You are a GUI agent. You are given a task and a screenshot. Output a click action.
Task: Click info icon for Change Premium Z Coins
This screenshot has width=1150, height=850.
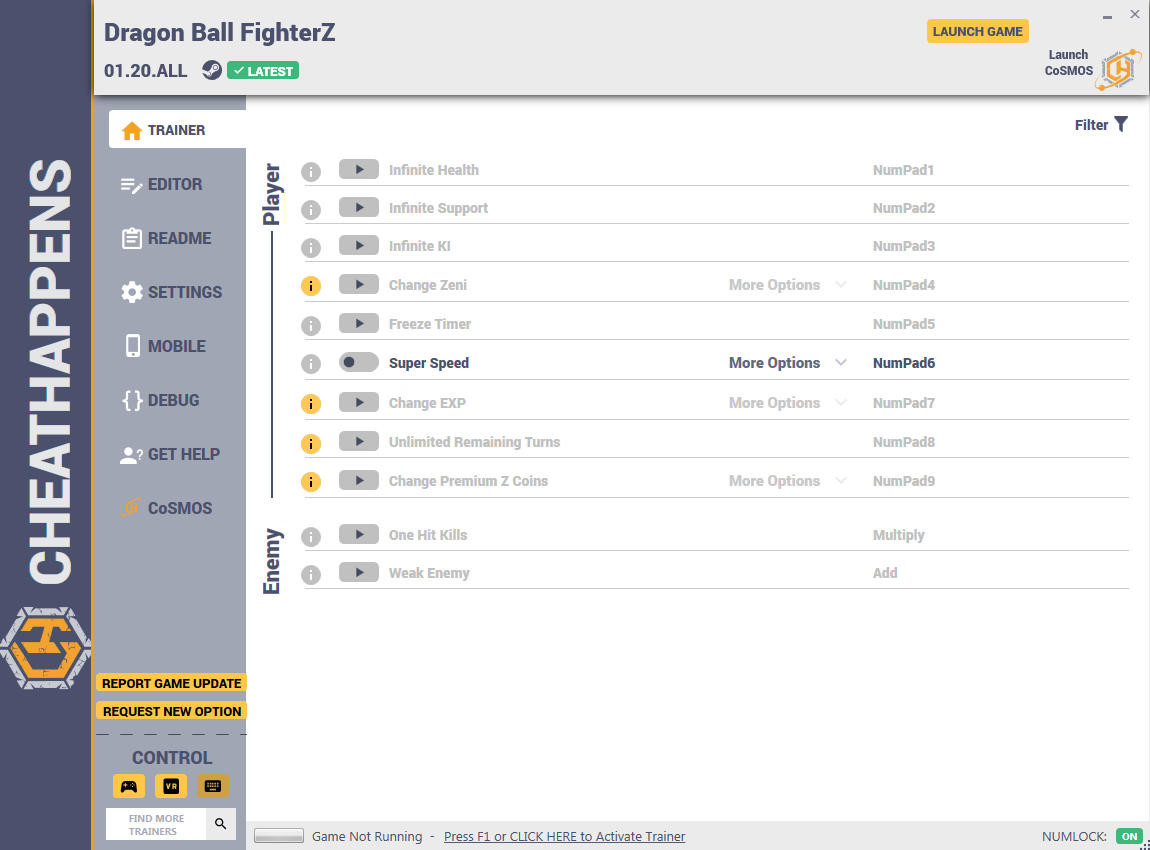tap(311, 482)
